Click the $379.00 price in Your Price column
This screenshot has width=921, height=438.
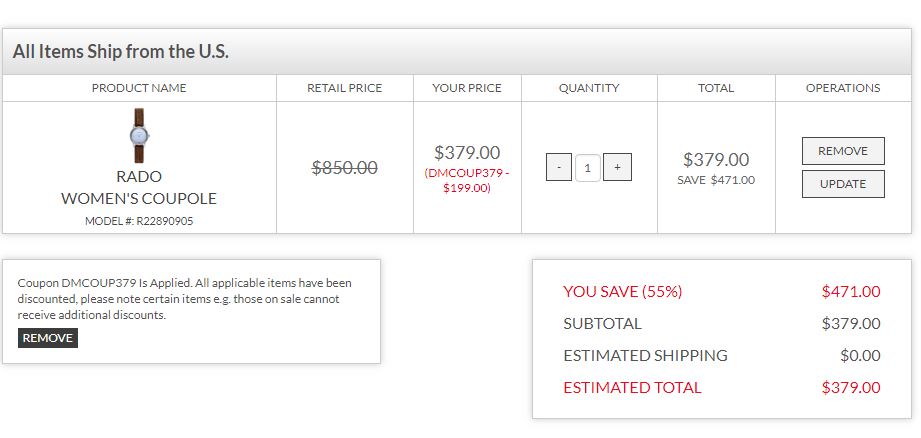point(467,153)
